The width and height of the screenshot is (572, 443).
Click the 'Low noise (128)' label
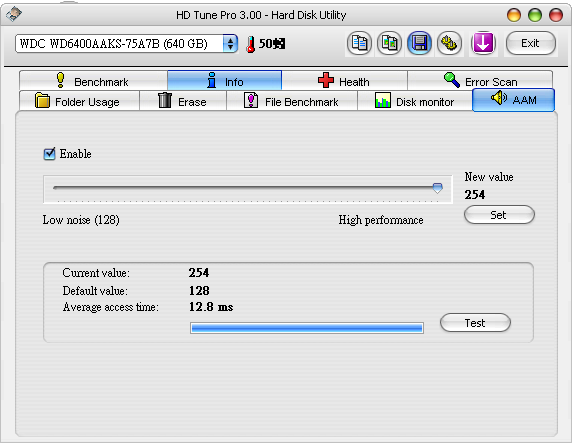click(x=81, y=220)
